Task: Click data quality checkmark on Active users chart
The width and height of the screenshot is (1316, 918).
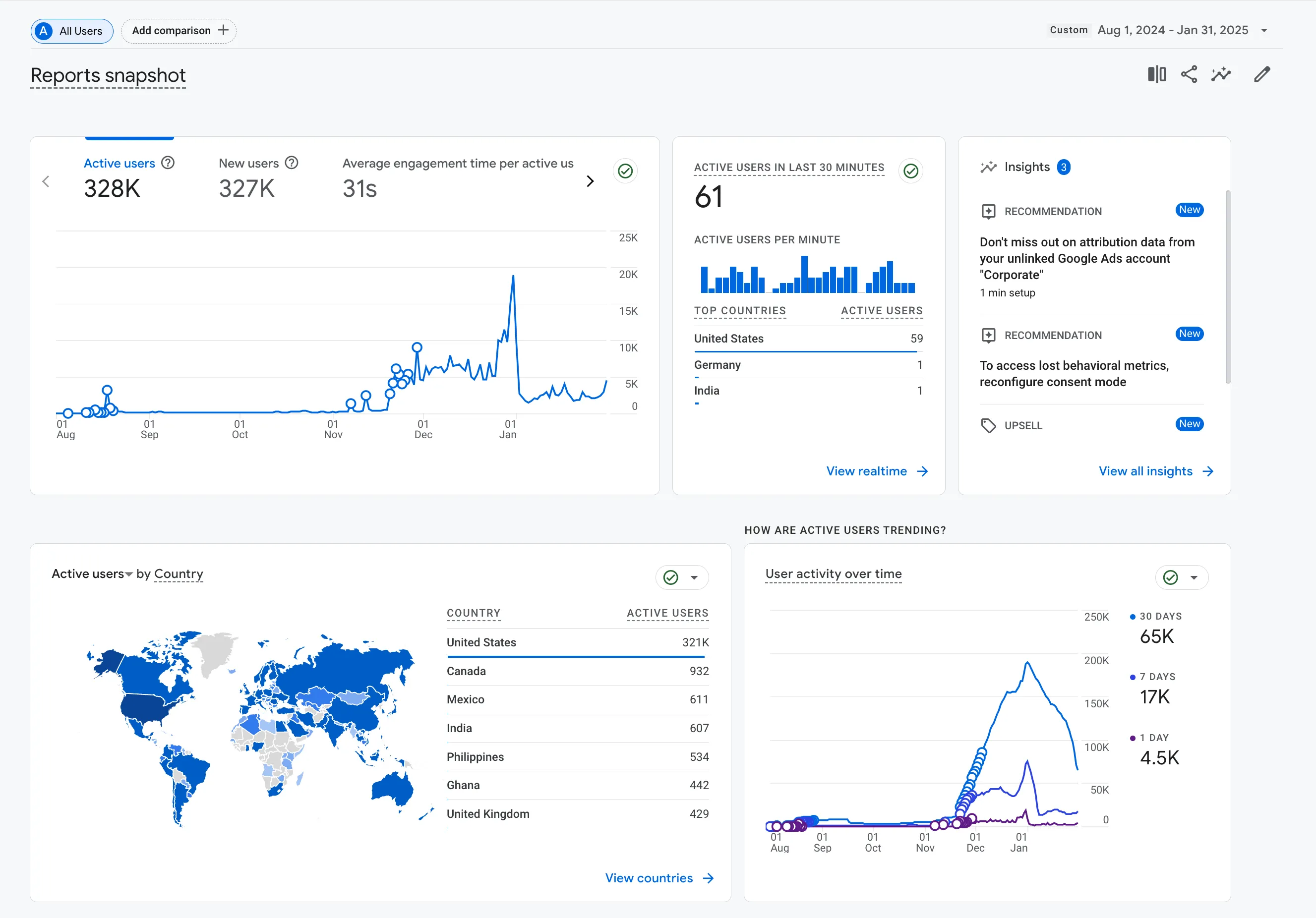Action: 625,171
